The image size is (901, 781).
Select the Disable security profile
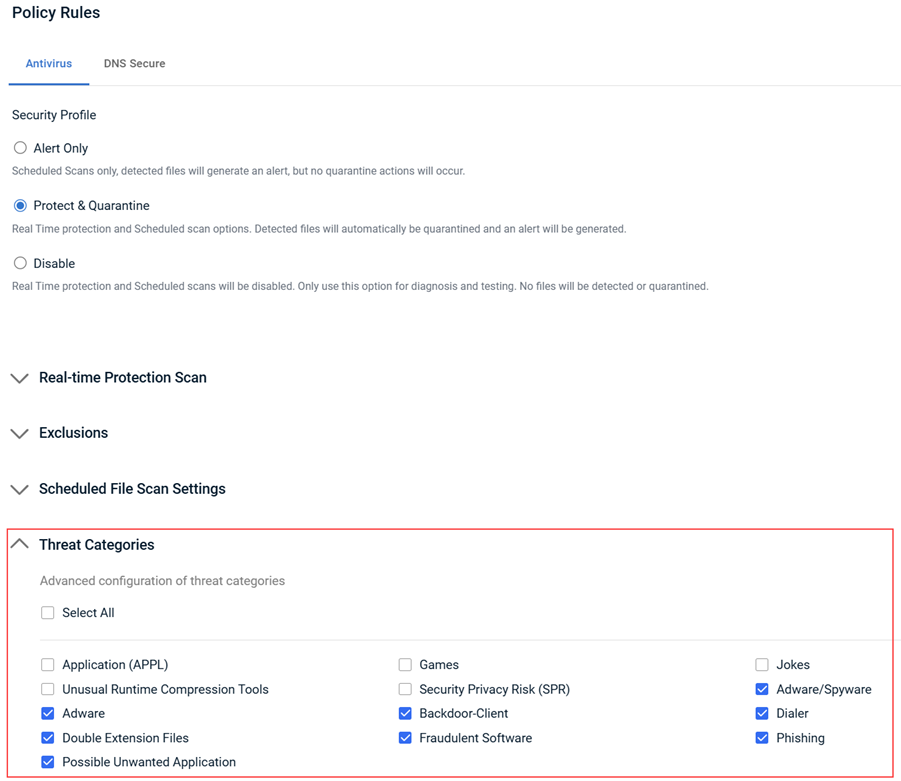(x=20, y=264)
